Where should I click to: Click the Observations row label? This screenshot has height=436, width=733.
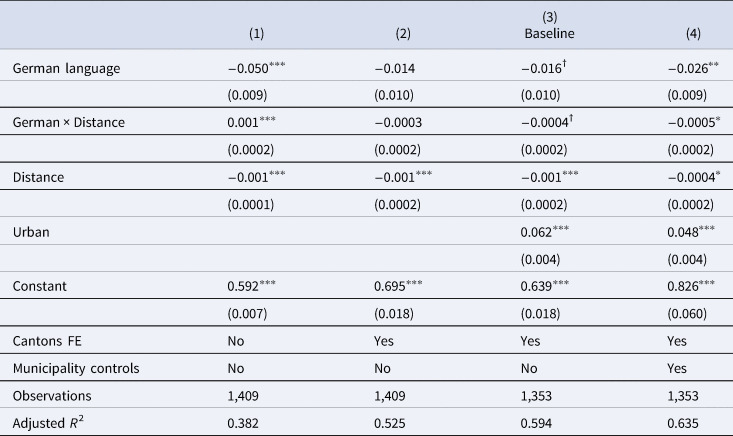point(52,396)
